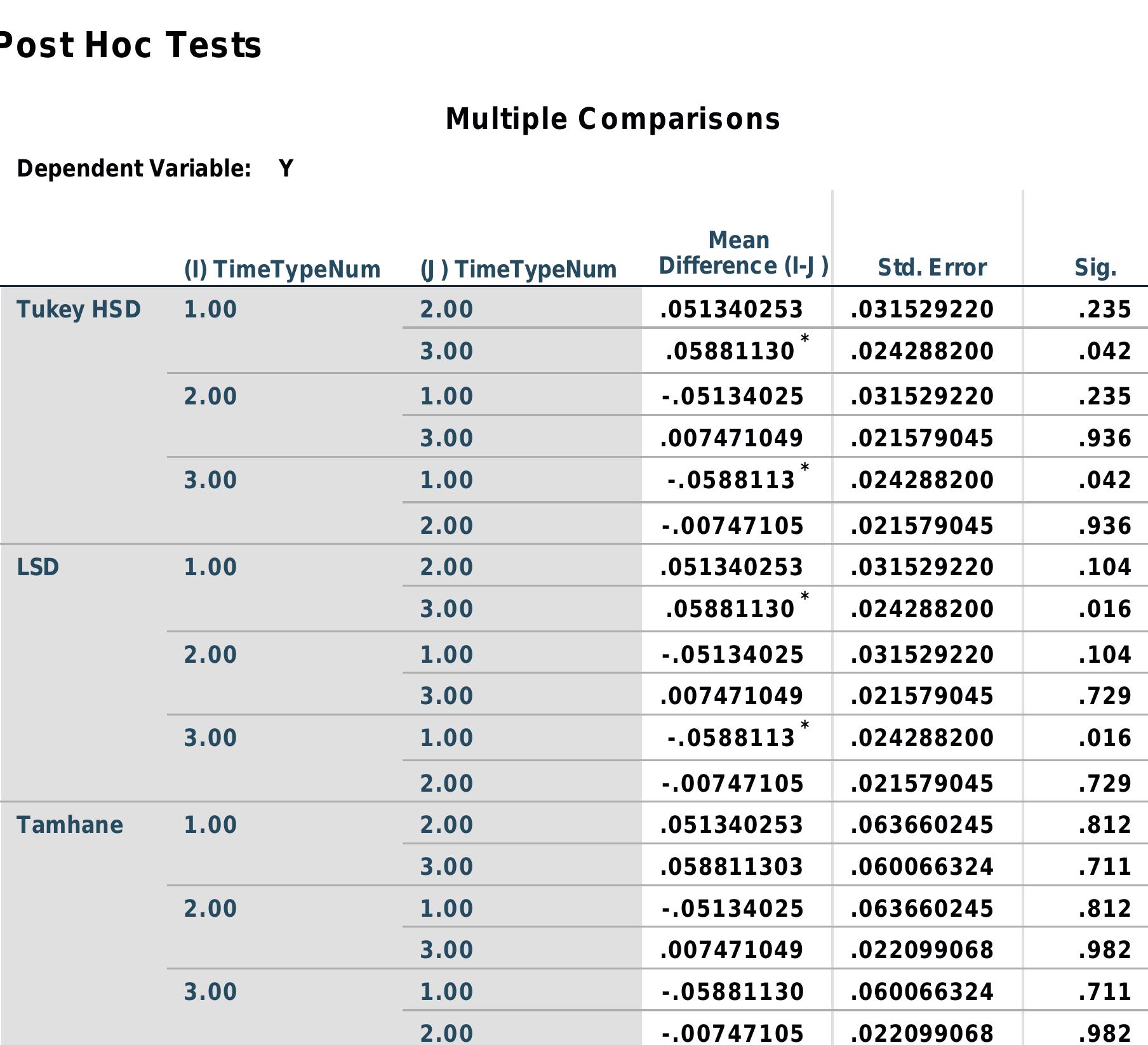Click the "Mean Difference (I-J)" column header
The height and width of the screenshot is (1045, 1148).
(743, 253)
